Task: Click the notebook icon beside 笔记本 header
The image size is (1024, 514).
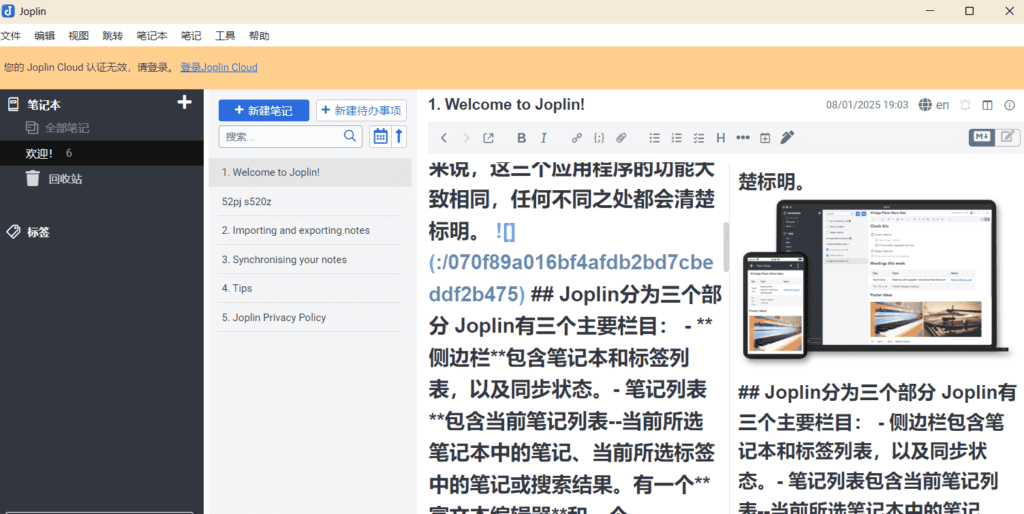Action: click(x=13, y=104)
